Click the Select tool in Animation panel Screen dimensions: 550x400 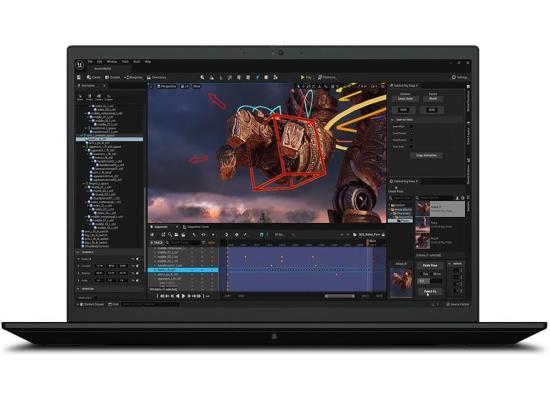coord(80,97)
